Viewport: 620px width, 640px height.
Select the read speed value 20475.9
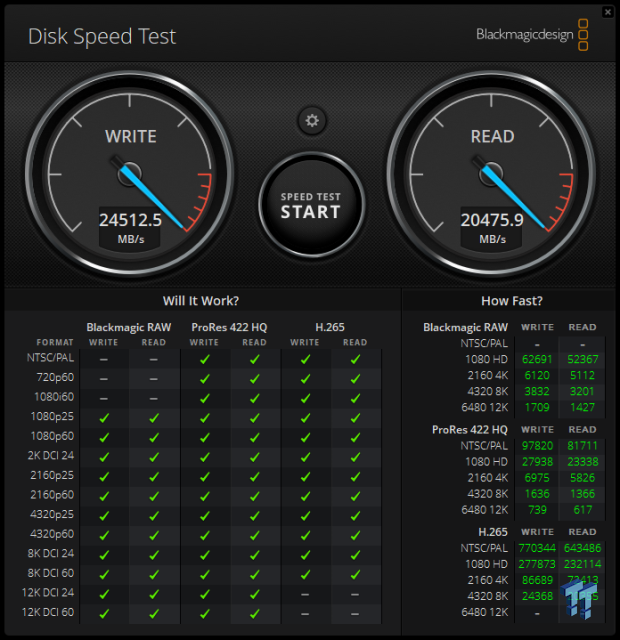[492, 220]
